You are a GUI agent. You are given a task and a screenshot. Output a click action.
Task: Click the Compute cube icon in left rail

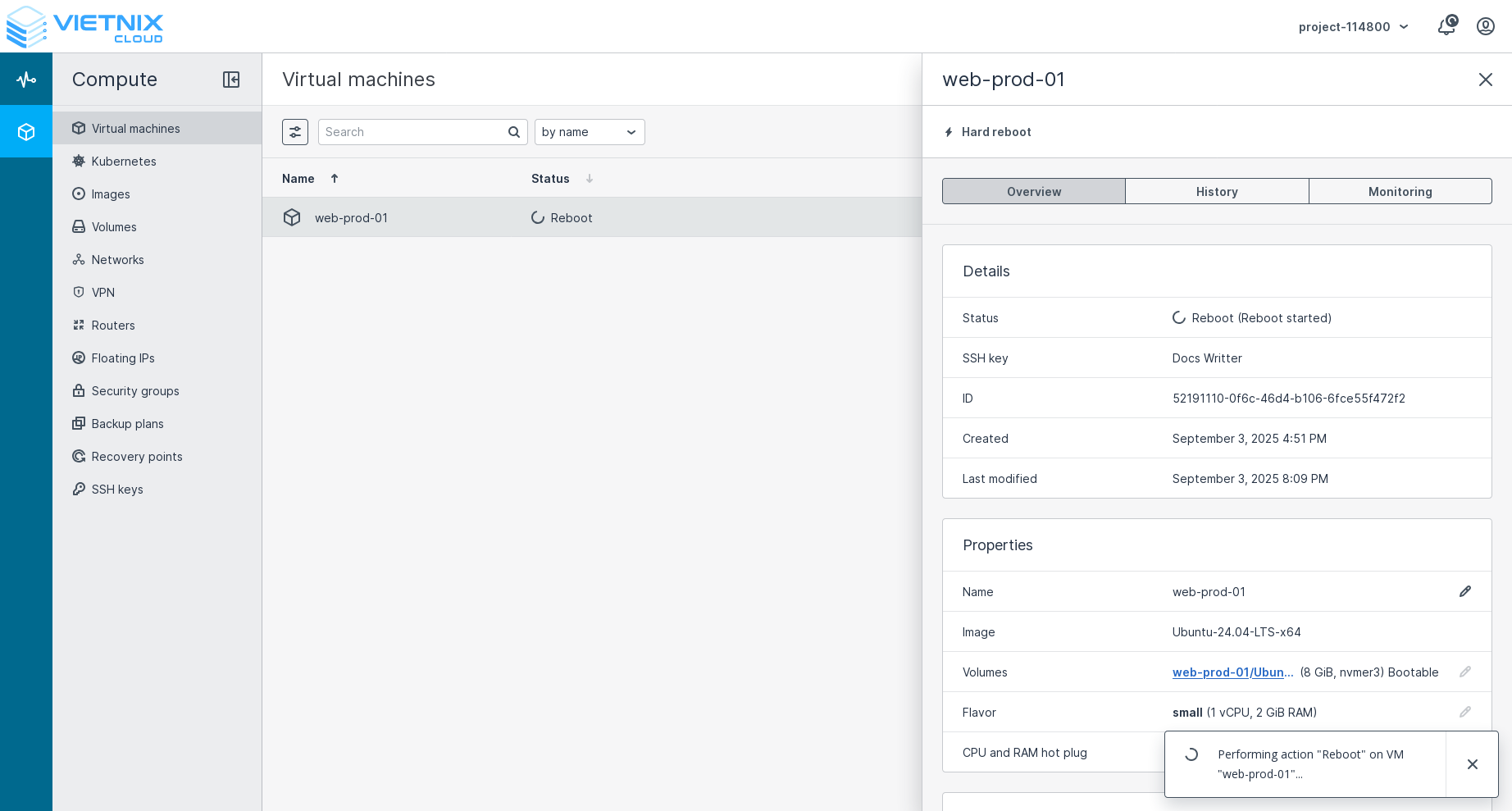pos(26,132)
